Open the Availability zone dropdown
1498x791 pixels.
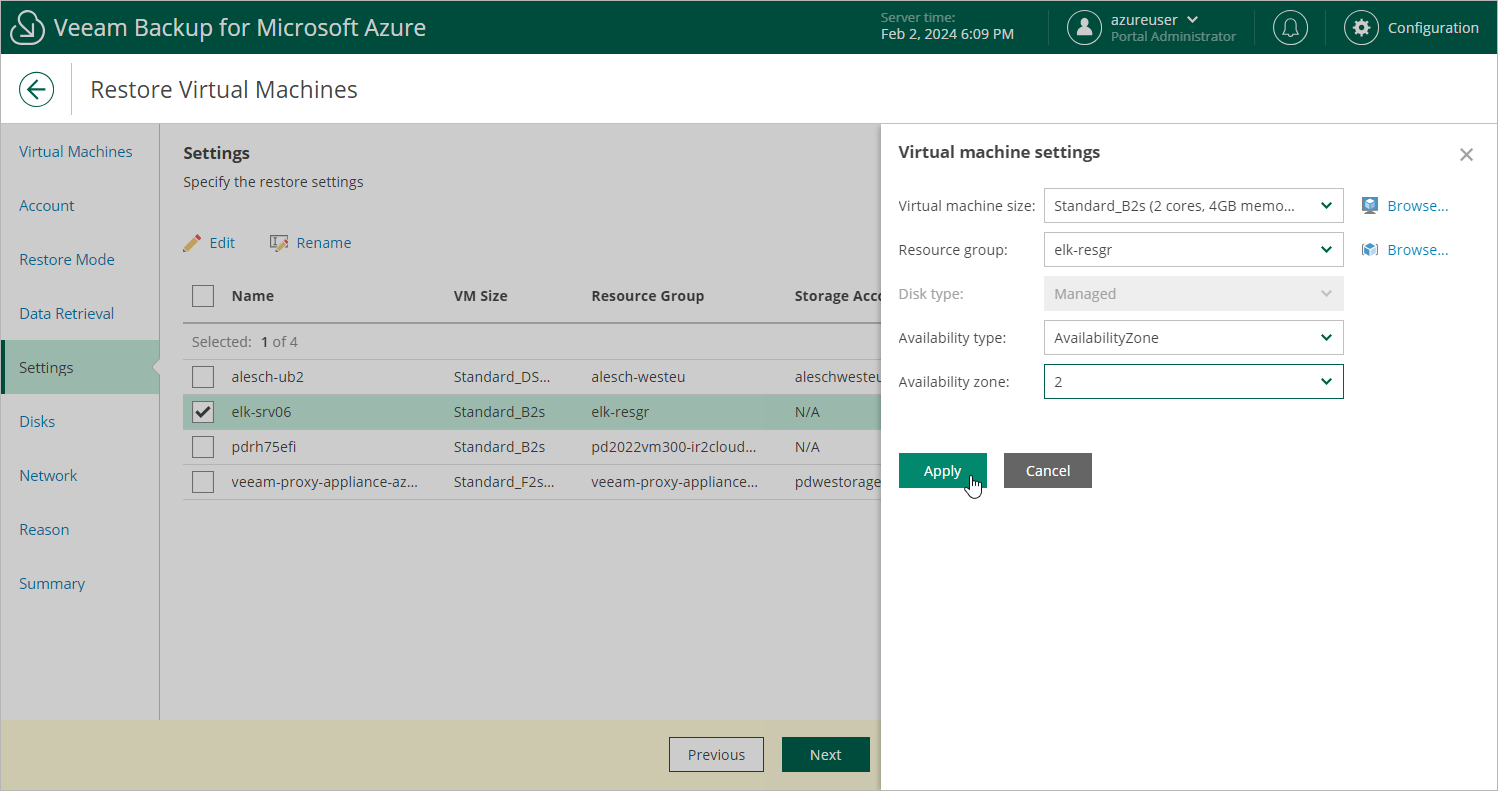point(1193,382)
